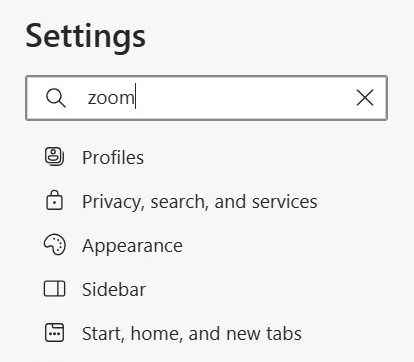This screenshot has height=362, width=414.
Task: Click the Sidebar panel layout icon
Action: 54,289
